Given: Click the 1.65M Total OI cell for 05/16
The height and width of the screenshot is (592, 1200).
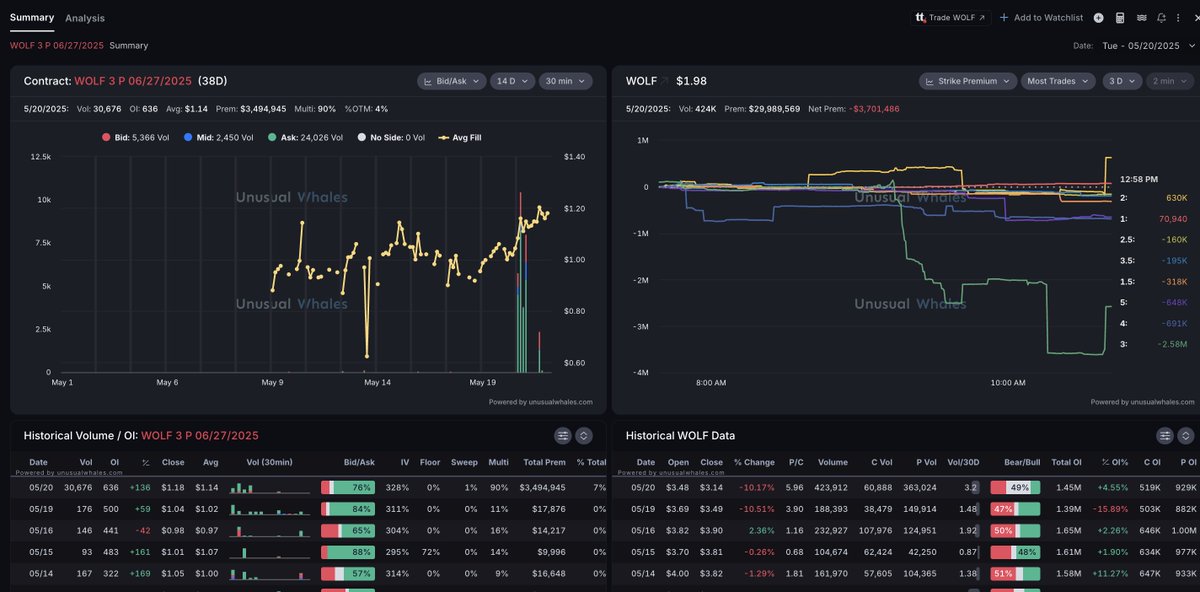Looking at the screenshot, I should point(1067,530).
